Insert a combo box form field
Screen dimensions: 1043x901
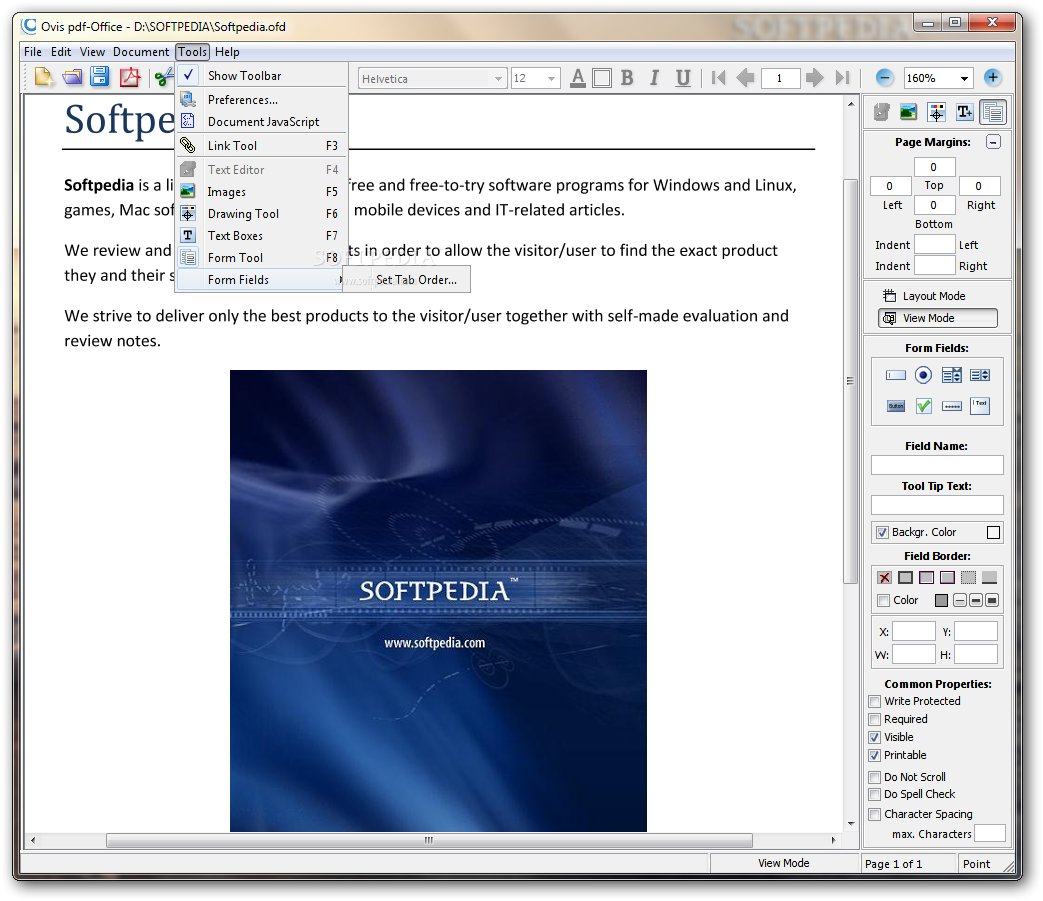point(952,376)
